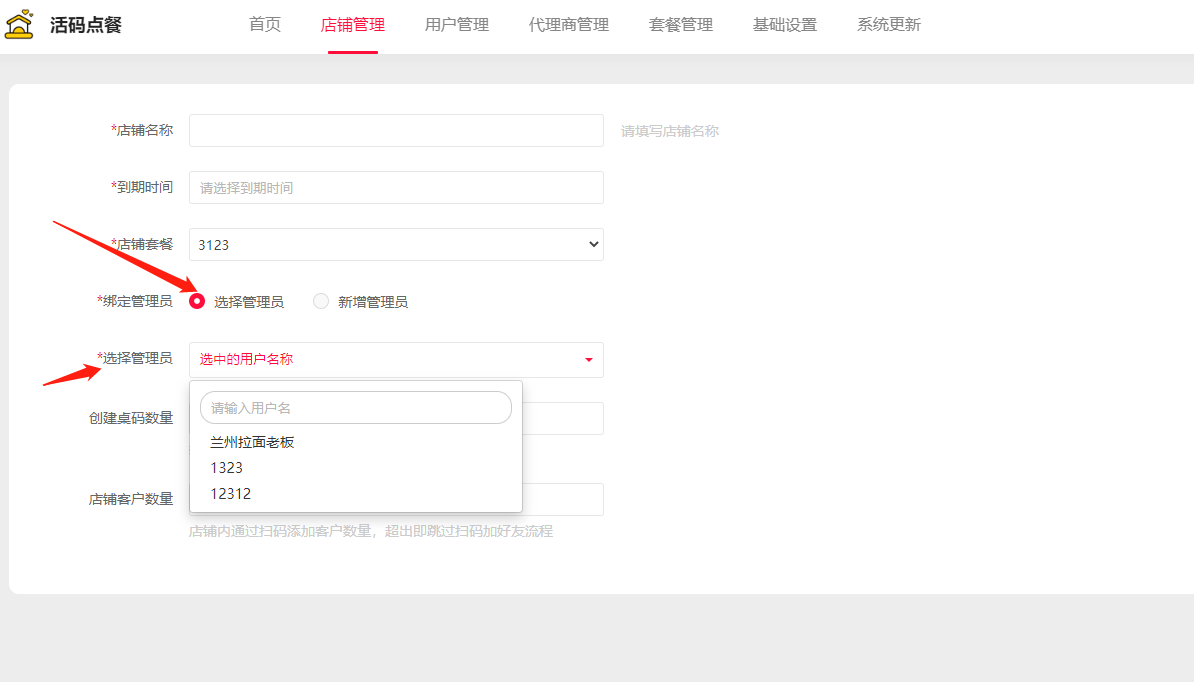The height and width of the screenshot is (682, 1194).
Task: Switch to 店铺管理 tab
Action: (352, 25)
